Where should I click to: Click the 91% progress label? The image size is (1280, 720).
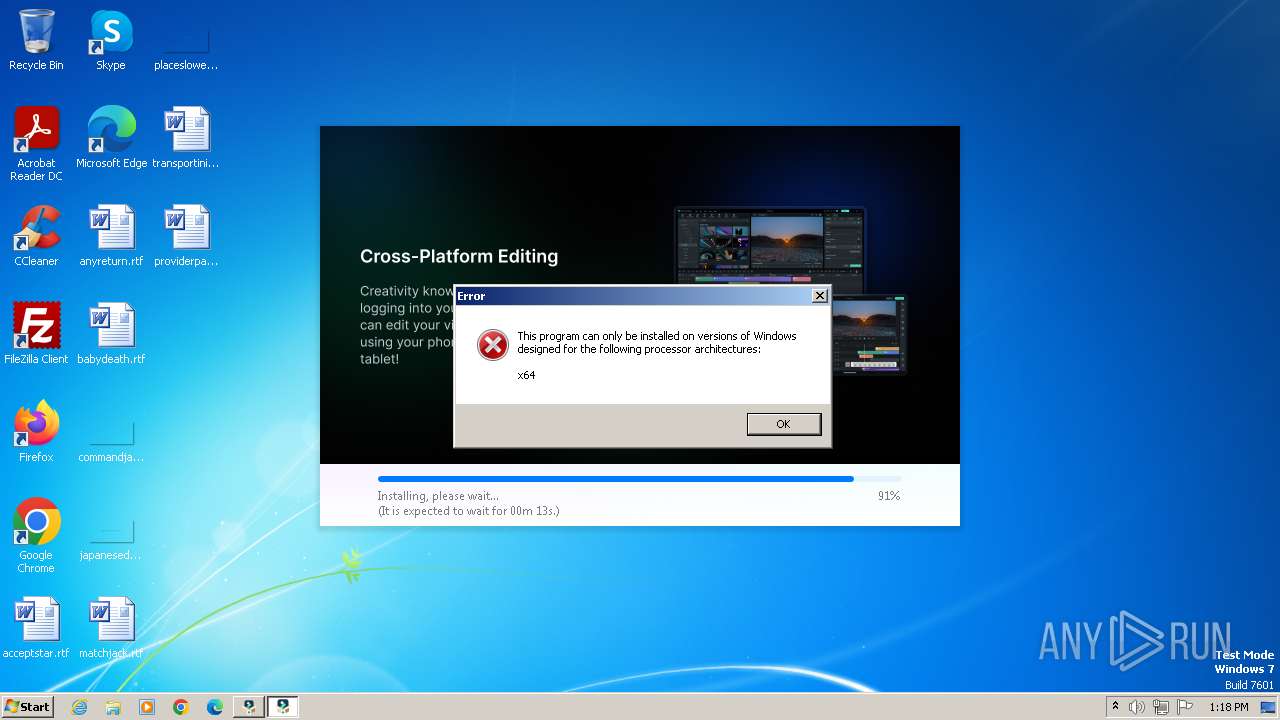pos(889,496)
